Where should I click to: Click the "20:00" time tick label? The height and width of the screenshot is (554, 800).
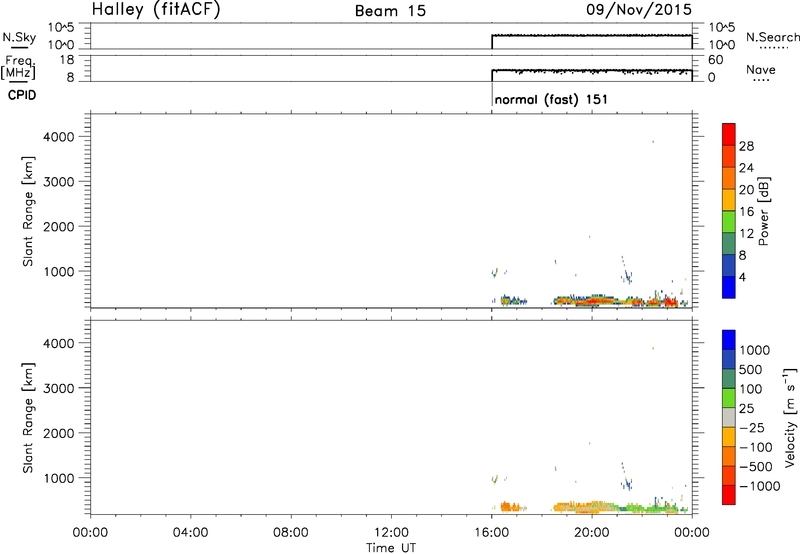(x=592, y=533)
